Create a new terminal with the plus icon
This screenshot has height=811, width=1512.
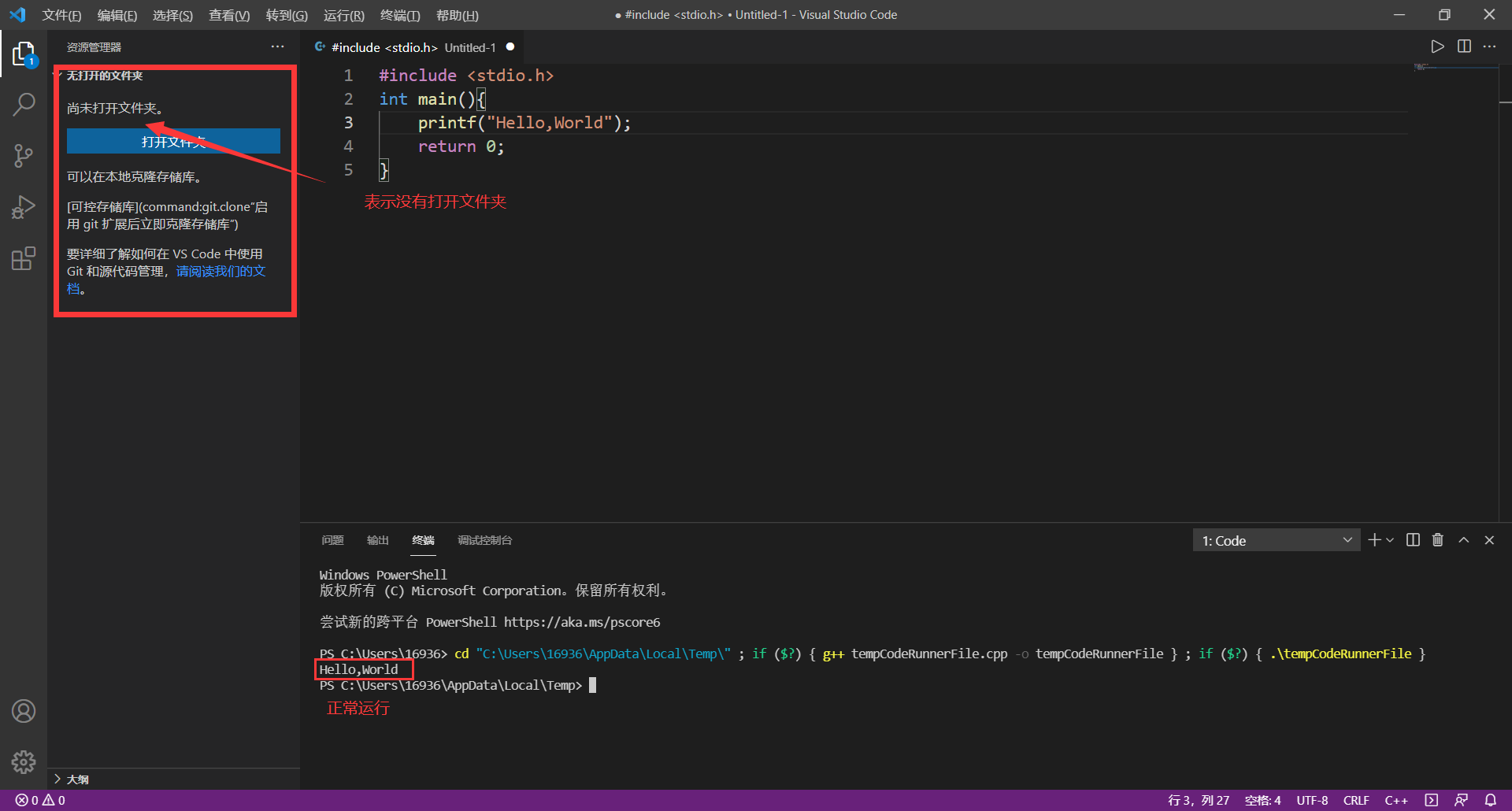coord(1373,540)
